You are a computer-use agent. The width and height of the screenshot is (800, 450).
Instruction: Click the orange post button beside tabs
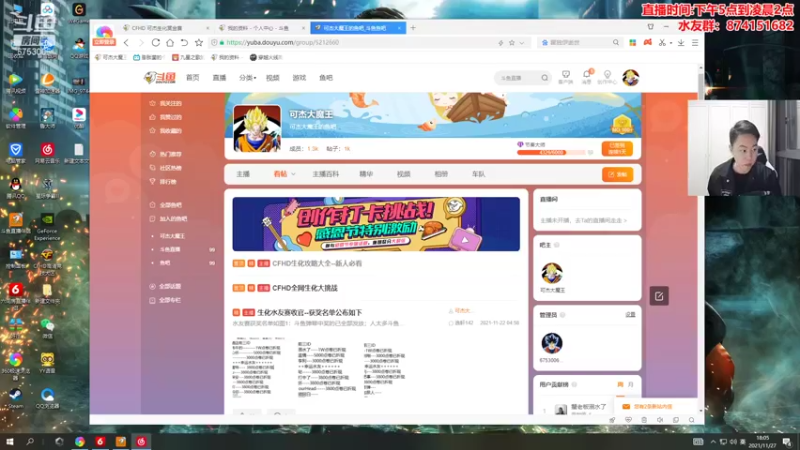click(x=617, y=174)
